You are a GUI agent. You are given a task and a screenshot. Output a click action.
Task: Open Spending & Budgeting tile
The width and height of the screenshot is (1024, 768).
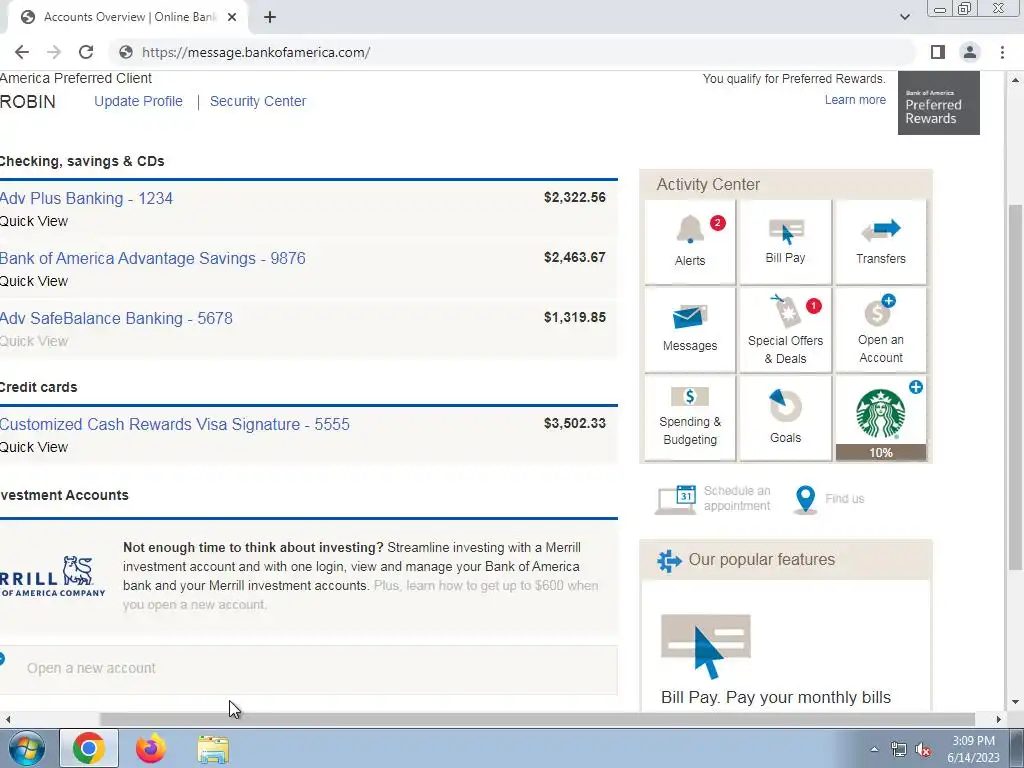point(690,418)
